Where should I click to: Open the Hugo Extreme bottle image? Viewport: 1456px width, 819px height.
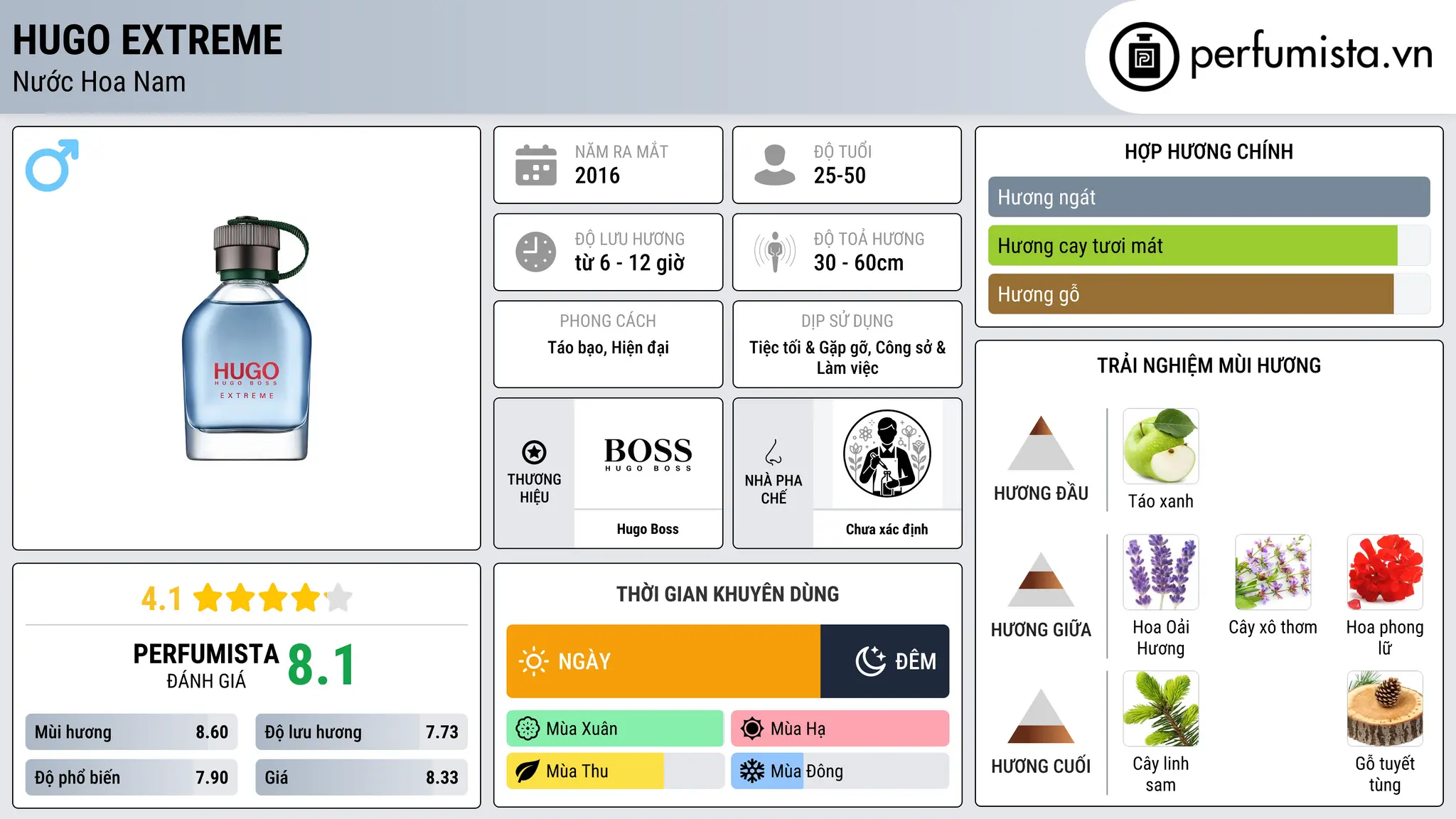point(247,338)
